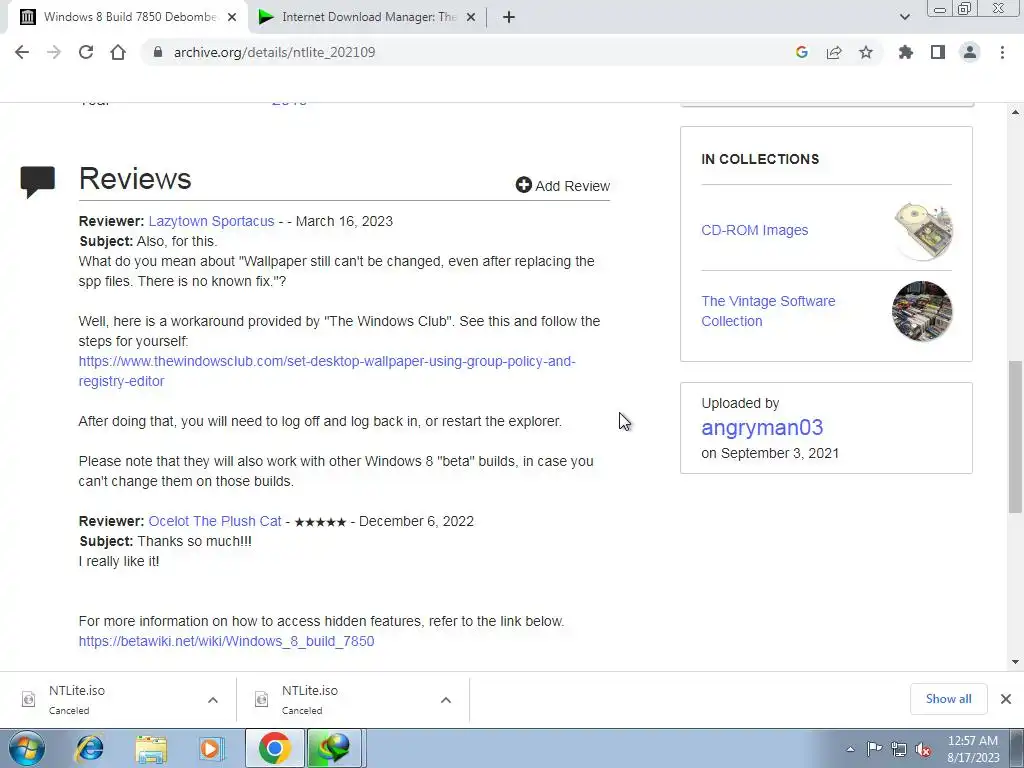The width and height of the screenshot is (1024, 768).
Task: Open the betawiki Windows 8 build 7850 link
Action: point(226,641)
